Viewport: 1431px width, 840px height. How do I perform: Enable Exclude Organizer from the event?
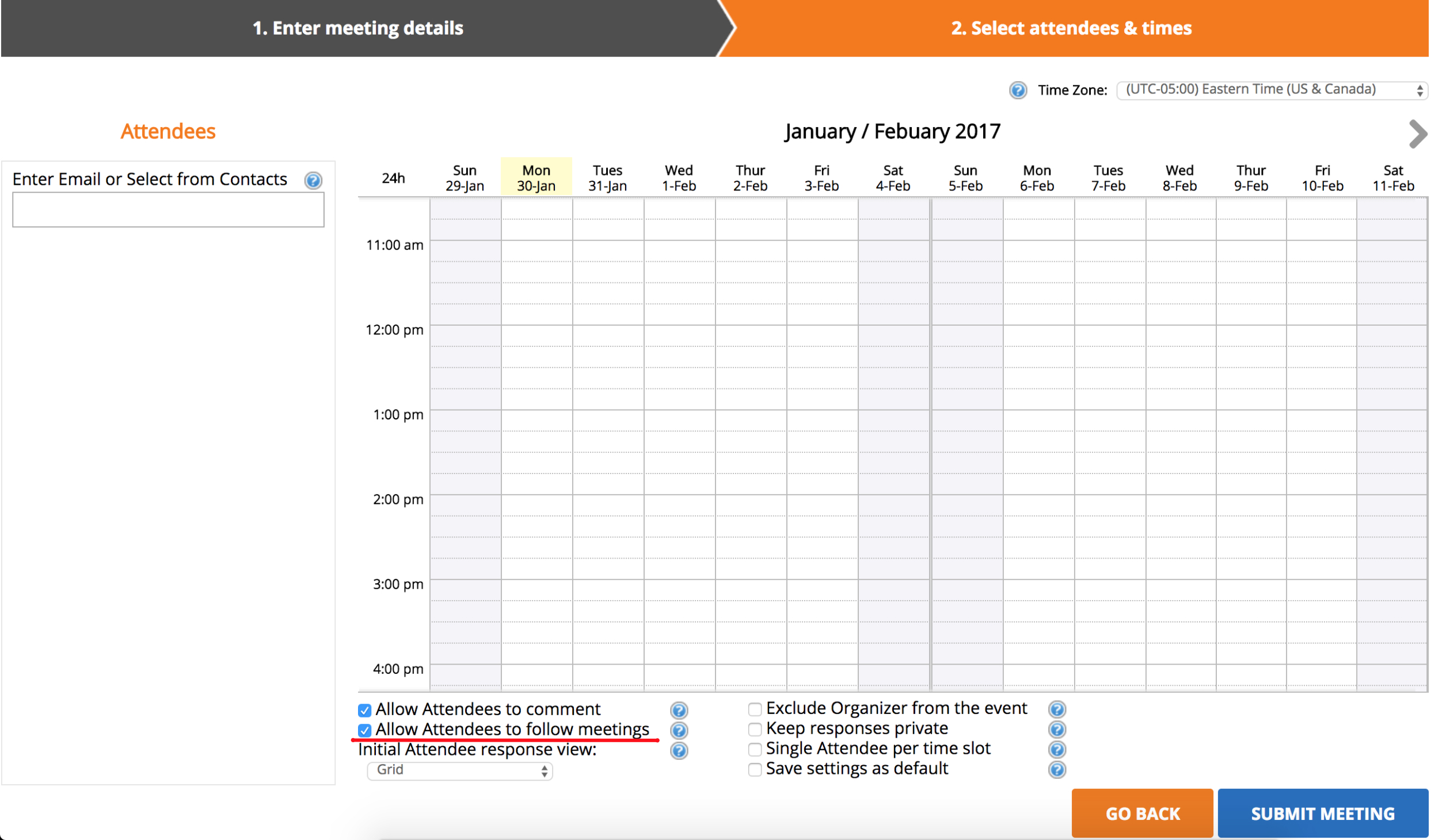click(x=755, y=709)
